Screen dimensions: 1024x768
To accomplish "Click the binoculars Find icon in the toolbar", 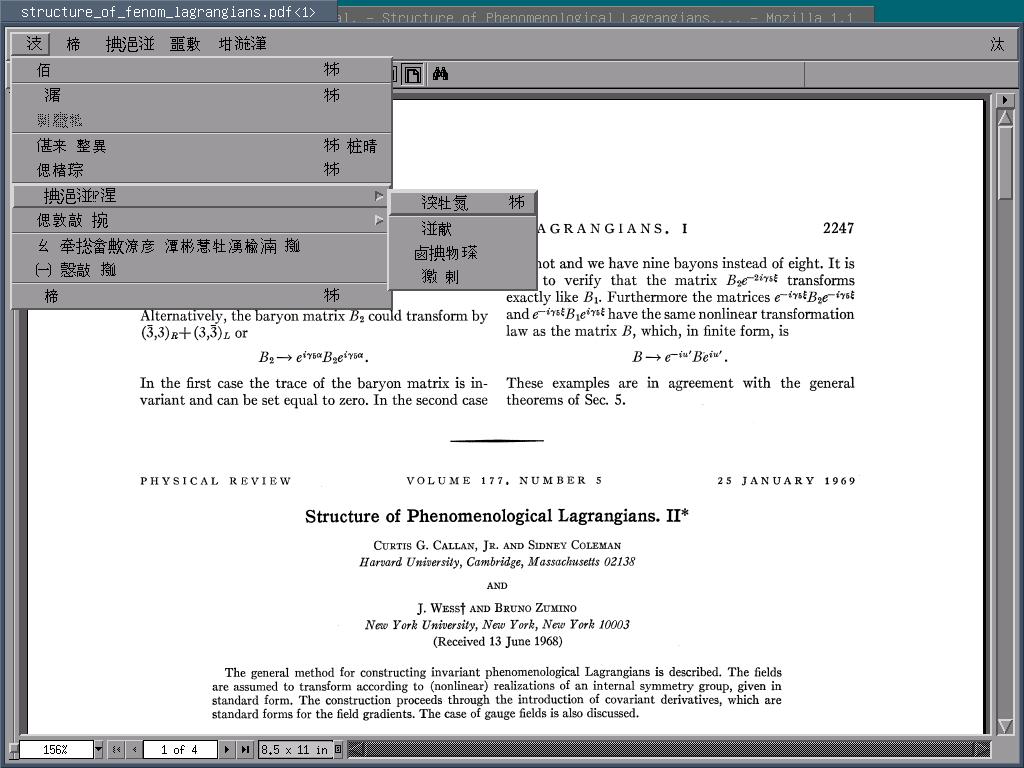I will 440,74.
